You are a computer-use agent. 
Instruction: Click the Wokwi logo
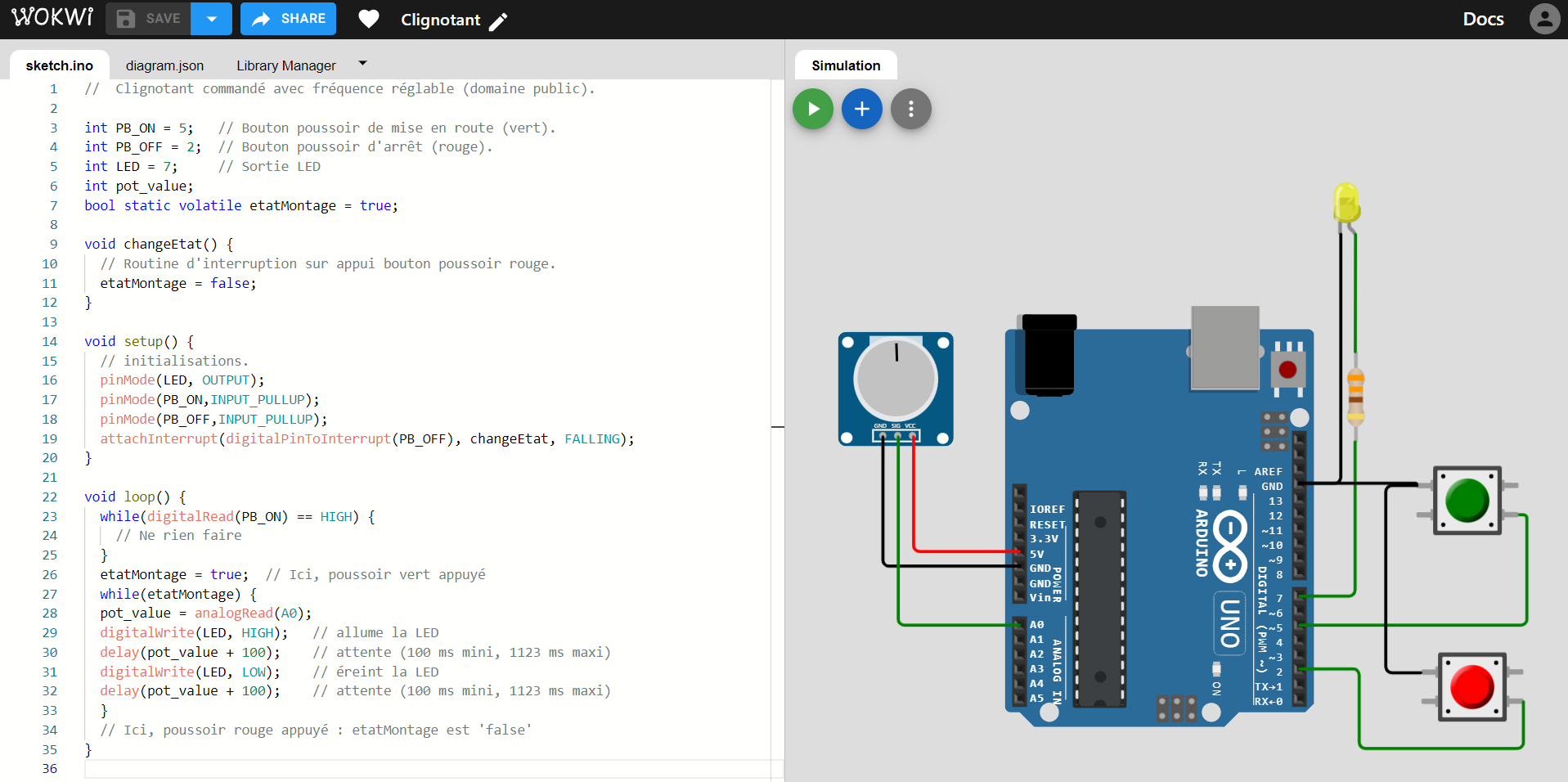52,18
